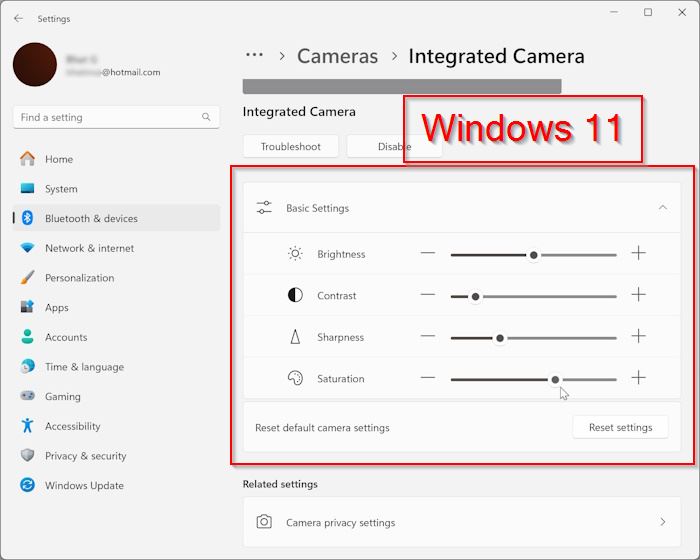This screenshot has height=560, width=700.
Task: Click the Sharpness triangle icon
Action: [295, 337]
